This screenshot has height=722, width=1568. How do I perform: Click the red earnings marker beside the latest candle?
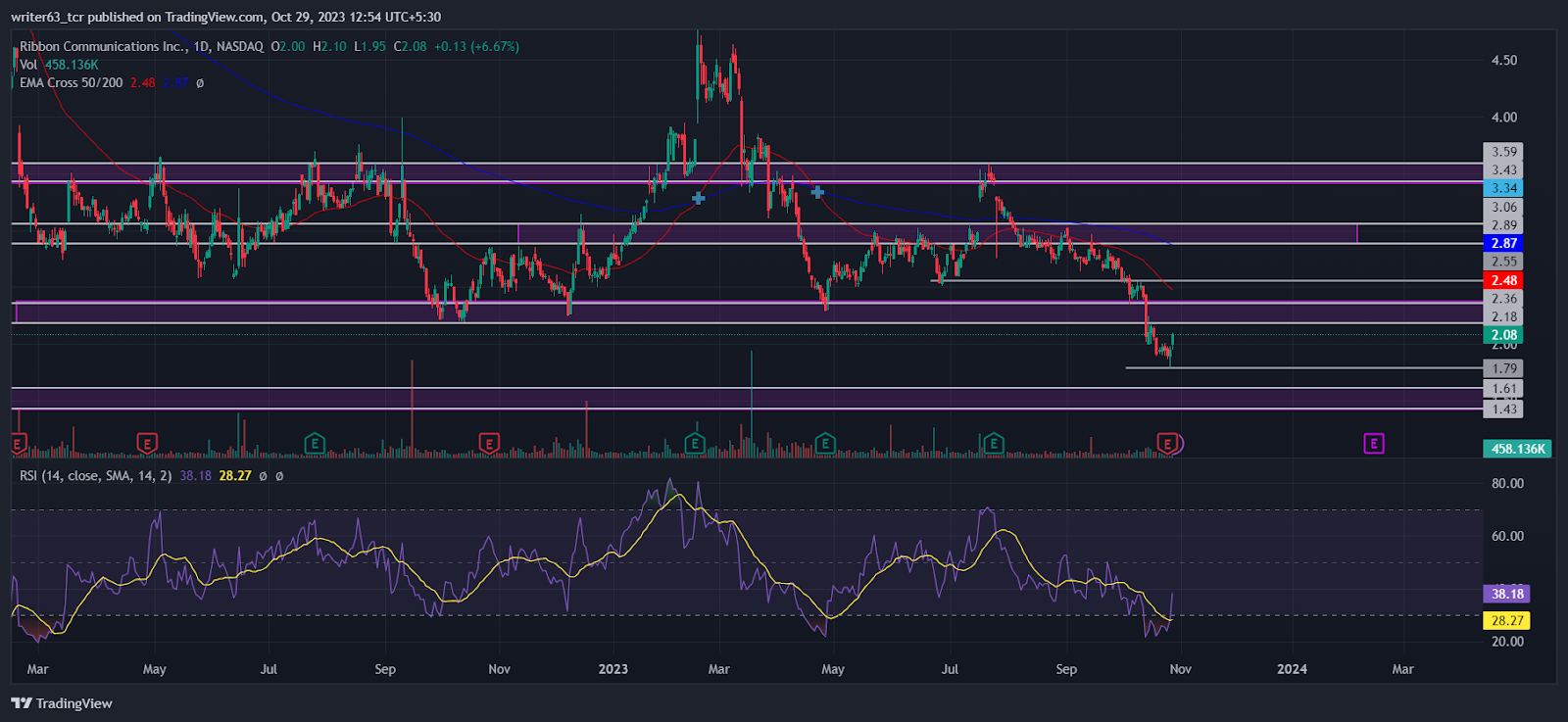point(1166,444)
